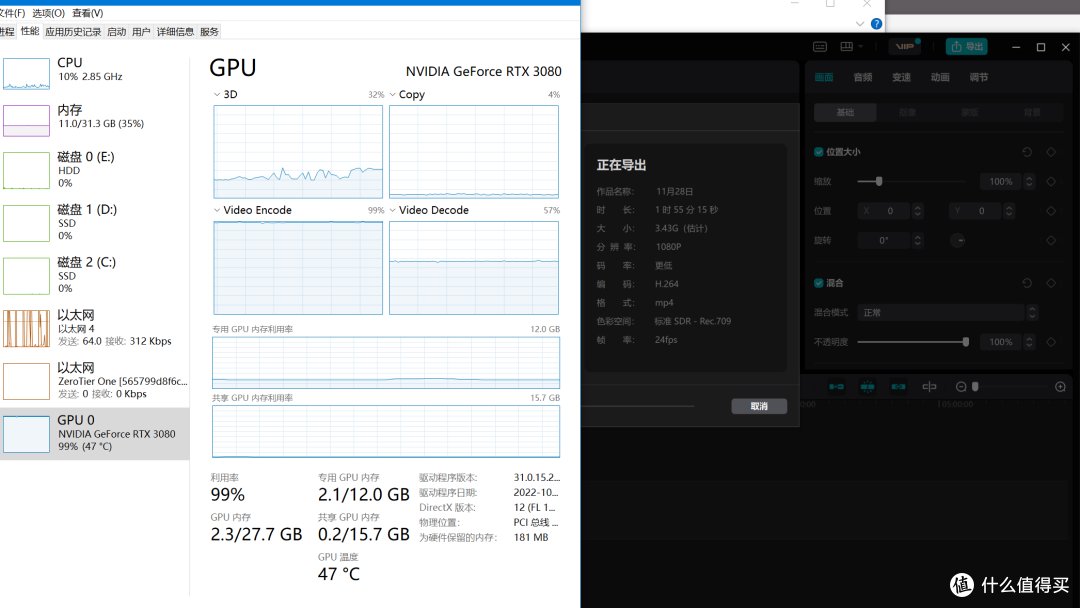Click the VIP badge in the video editor
The width and height of the screenshot is (1080, 608).
[x=904, y=46]
